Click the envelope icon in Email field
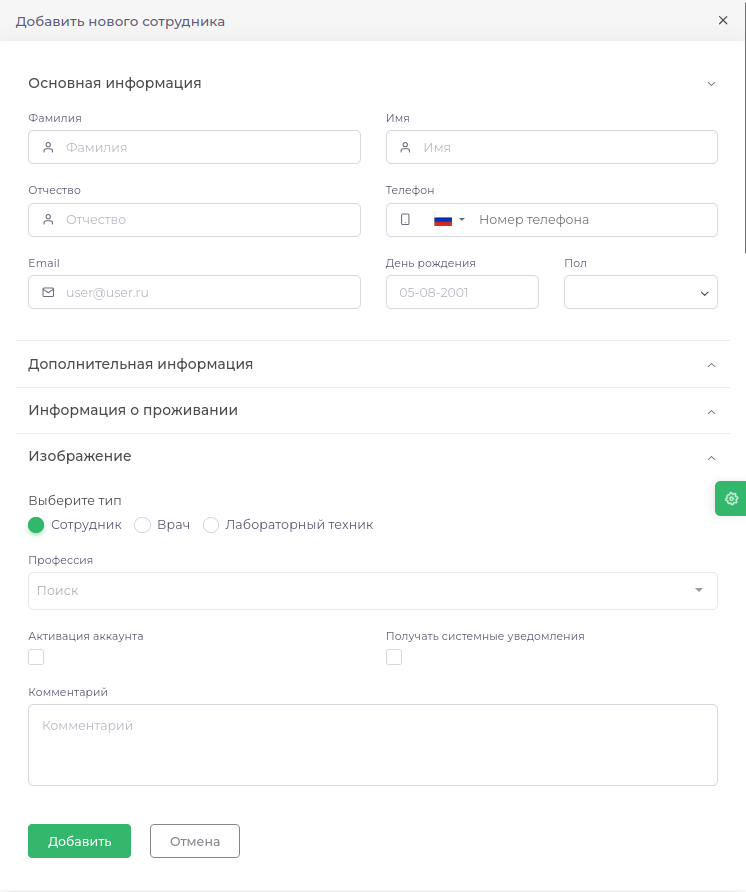The image size is (746, 892). pos(48,292)
